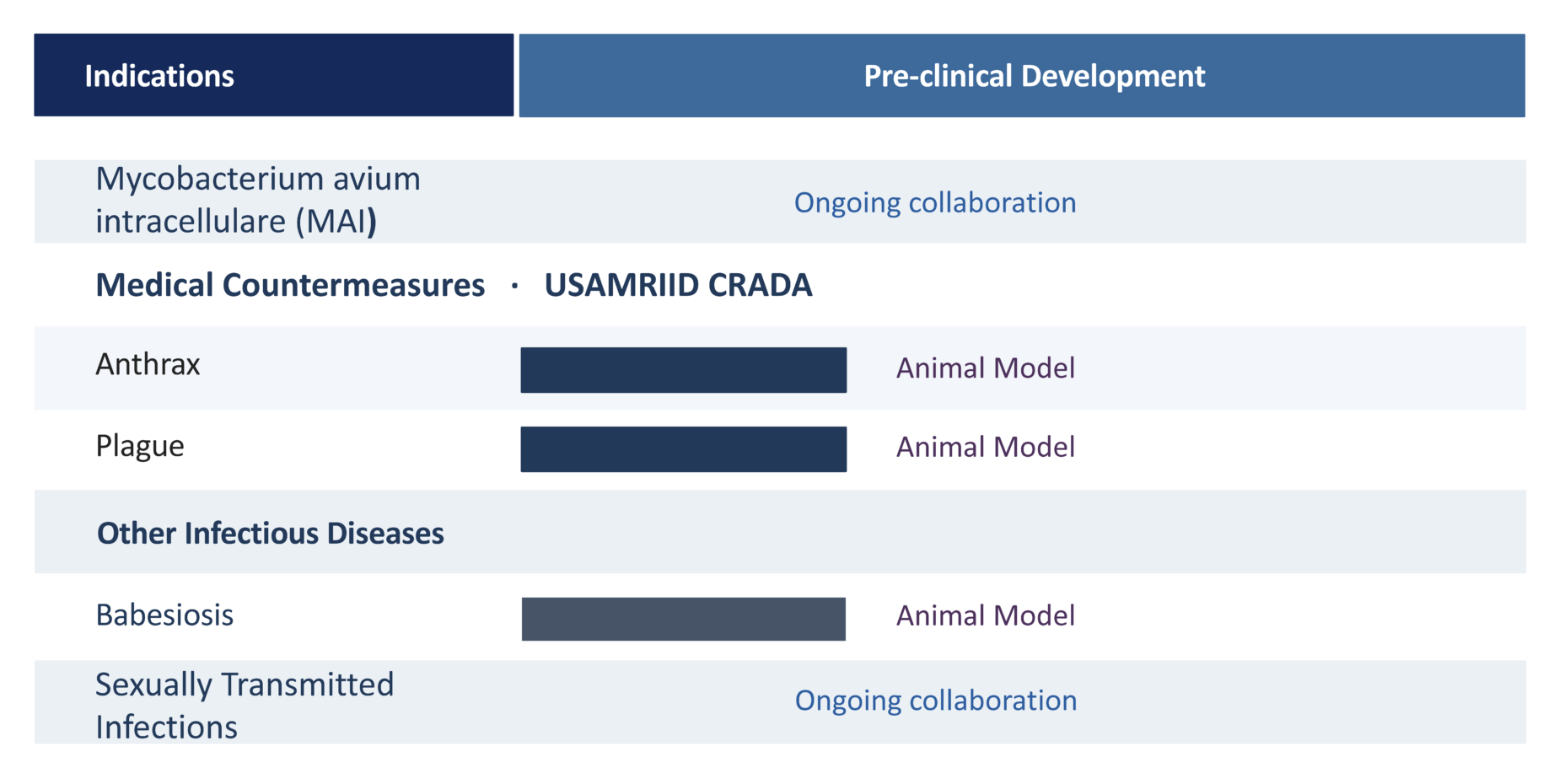
Task: Click Animal Model beside the Babesiosis bar
Action: tap(985, 615)
